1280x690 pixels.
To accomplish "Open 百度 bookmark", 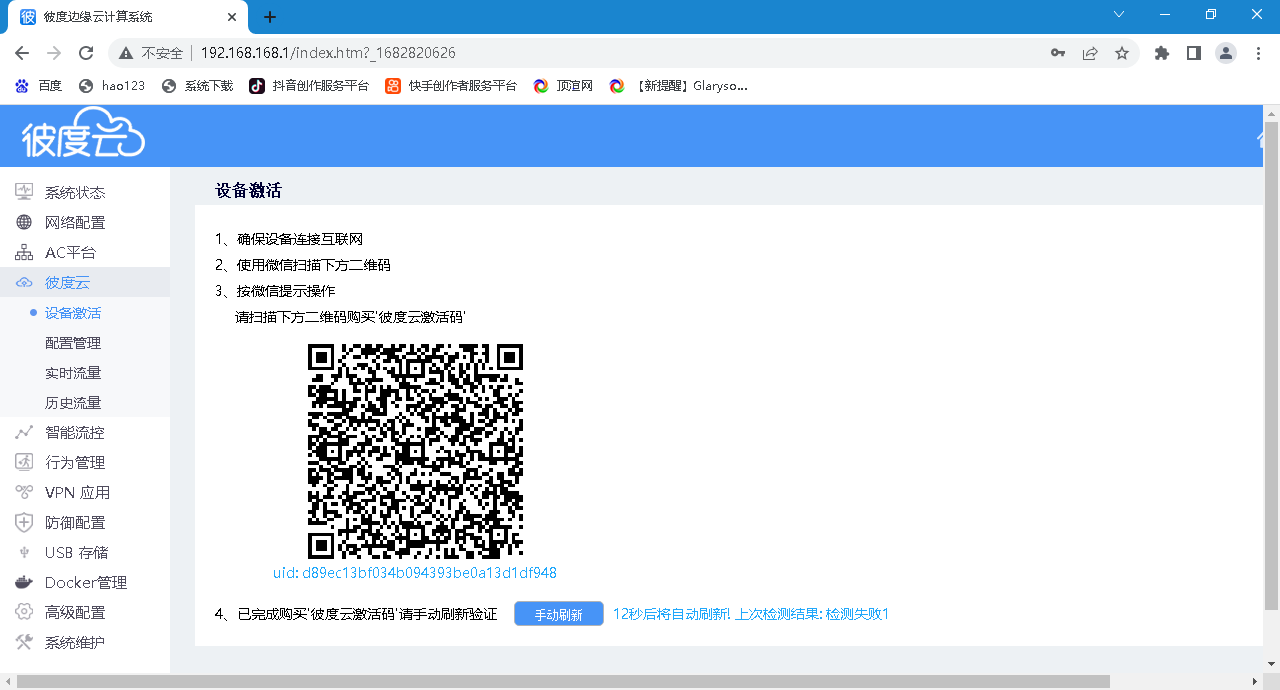I will pyautogui.click(x=39, y=86).
